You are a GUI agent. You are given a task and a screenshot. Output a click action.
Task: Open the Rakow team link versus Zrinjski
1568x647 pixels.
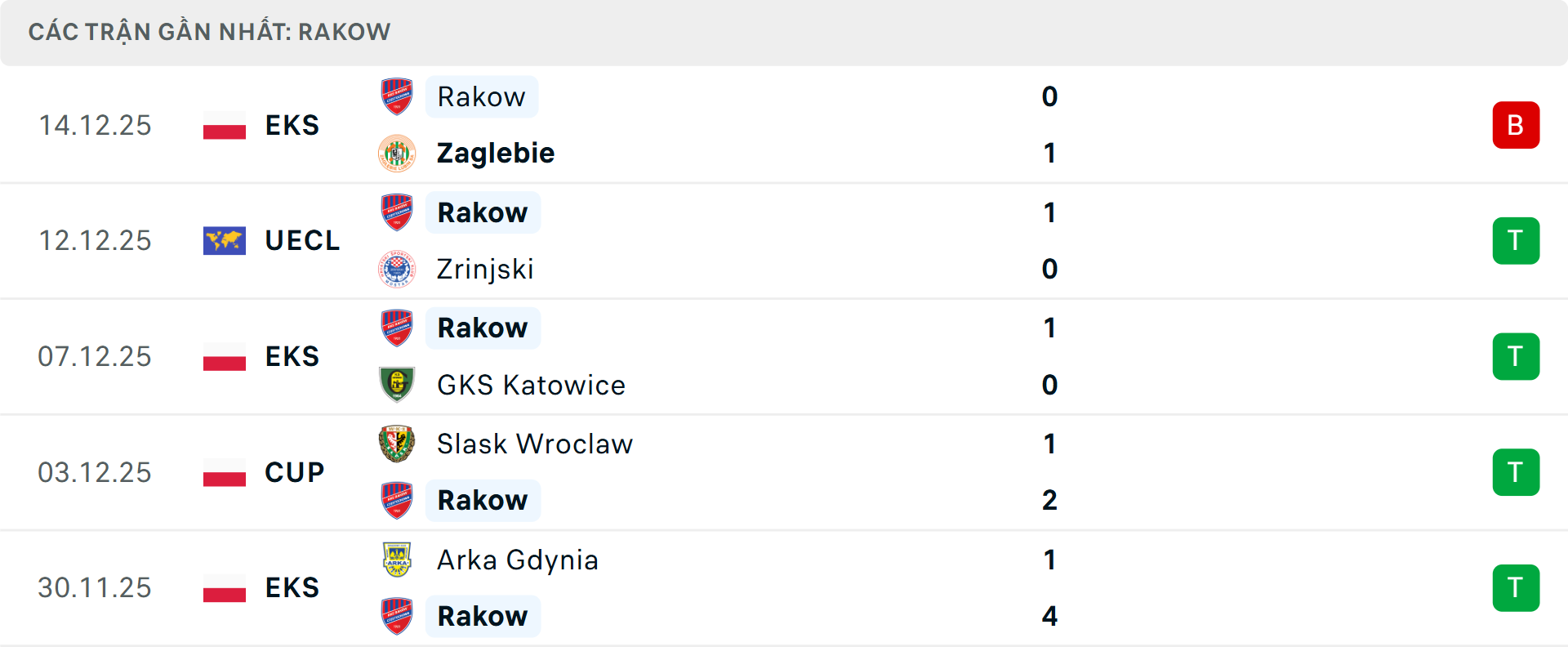tap(483, 212)
